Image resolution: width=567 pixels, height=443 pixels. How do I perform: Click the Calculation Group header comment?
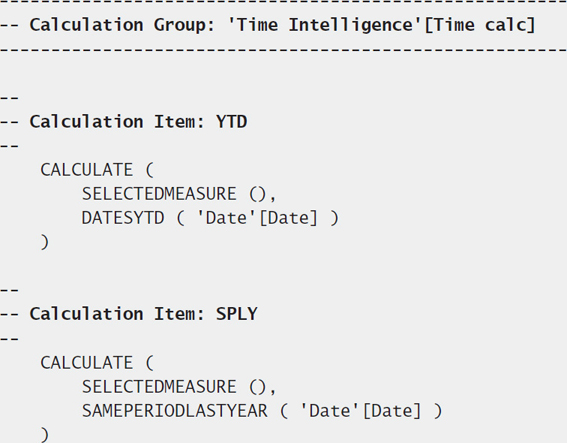268,25
